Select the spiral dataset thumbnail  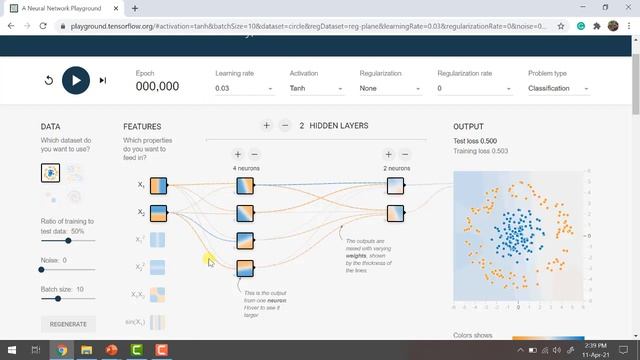(75, 197)
